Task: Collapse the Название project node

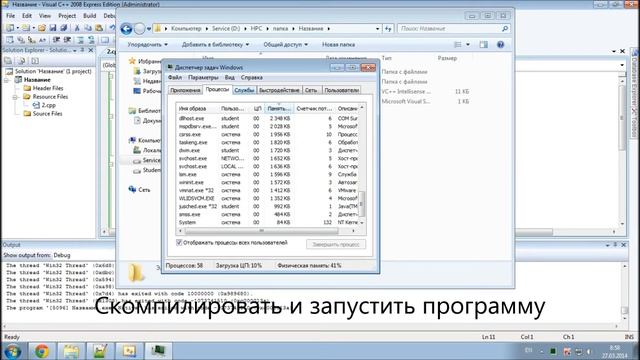Action: tap(7, 80)
